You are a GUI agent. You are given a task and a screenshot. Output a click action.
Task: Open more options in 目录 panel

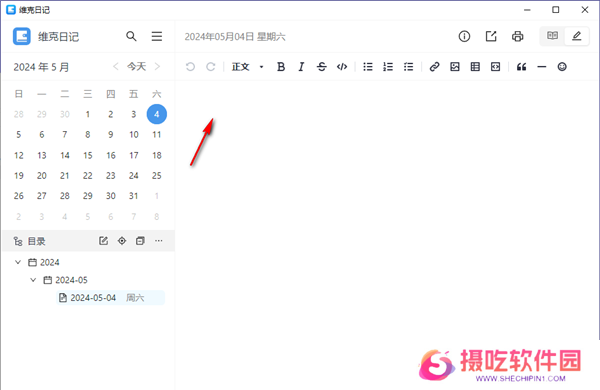coord(159,241)
